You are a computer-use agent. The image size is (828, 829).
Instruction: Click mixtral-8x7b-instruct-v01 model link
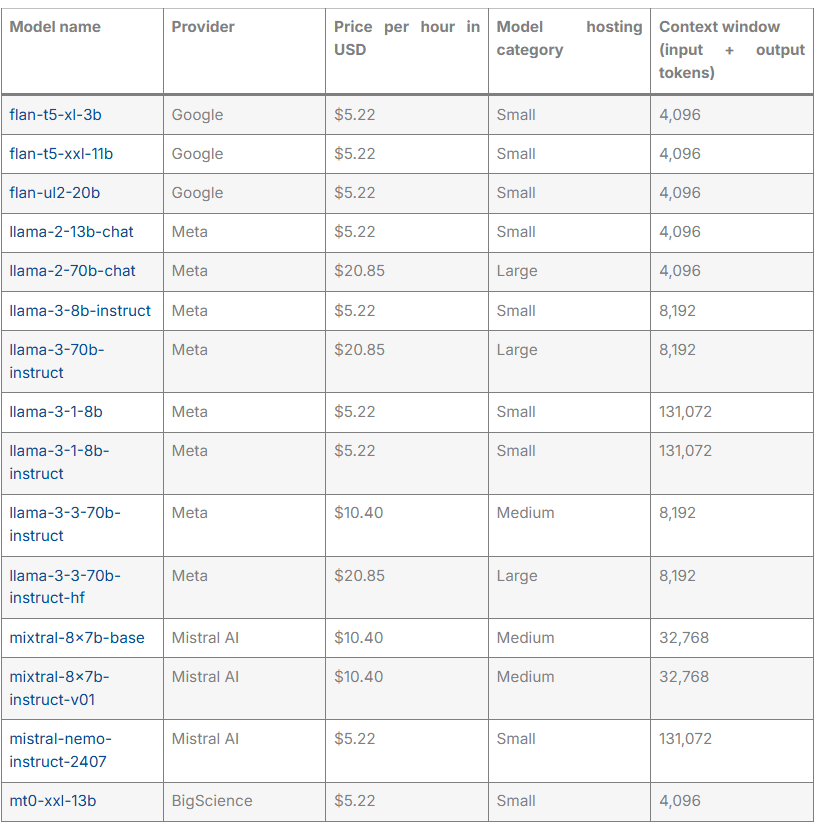[x=59, y=688]
